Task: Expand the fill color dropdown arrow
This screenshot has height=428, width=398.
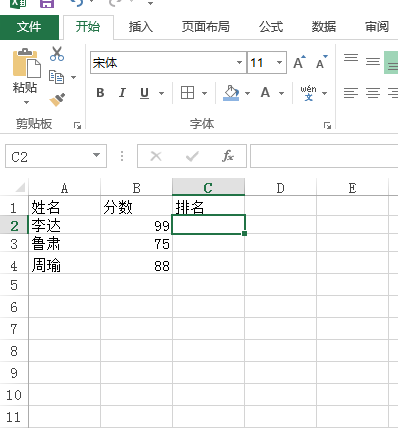Action: pos(247,93)
